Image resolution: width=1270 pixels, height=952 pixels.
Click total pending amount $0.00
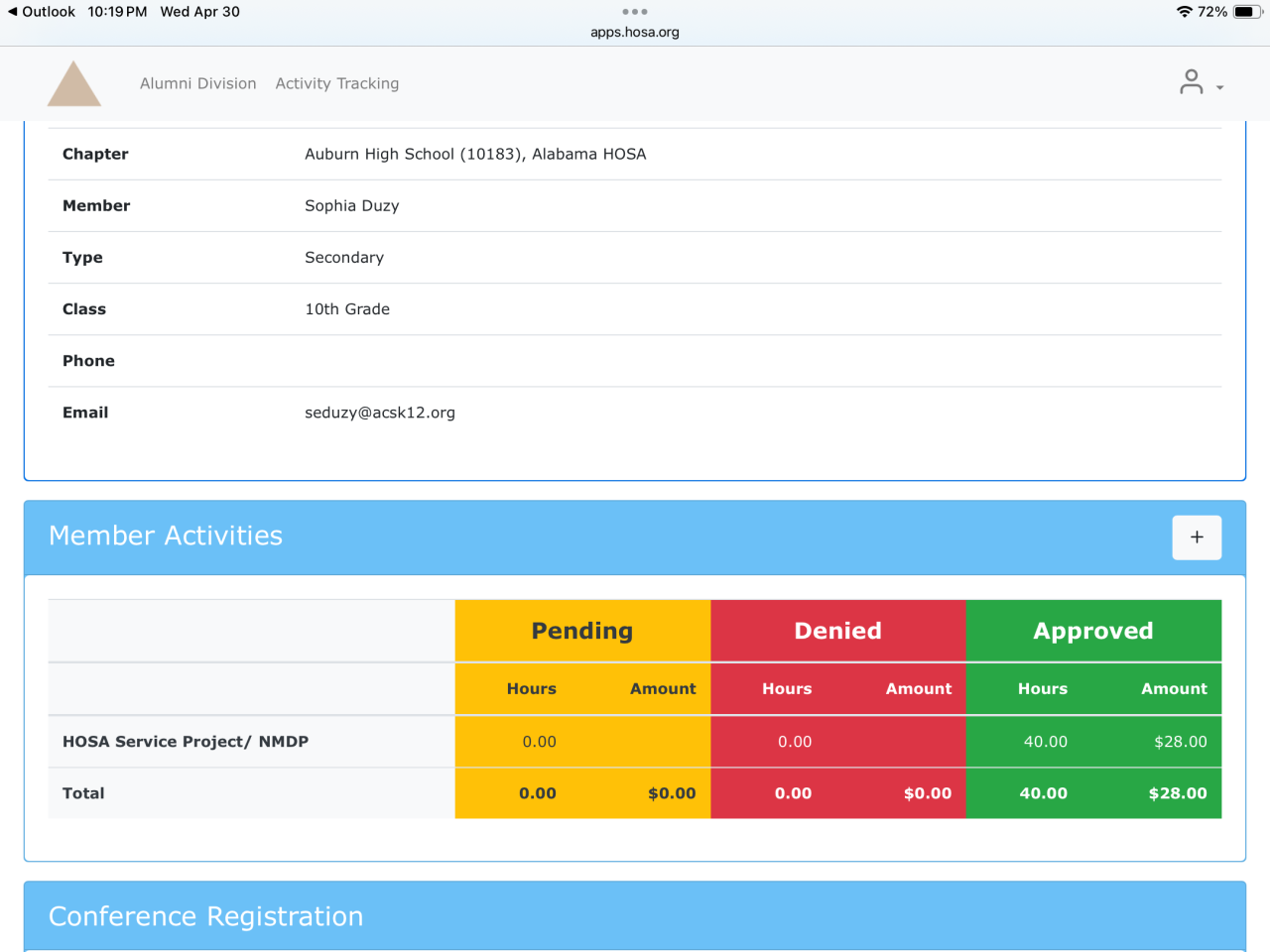click(x=672, y=793)
